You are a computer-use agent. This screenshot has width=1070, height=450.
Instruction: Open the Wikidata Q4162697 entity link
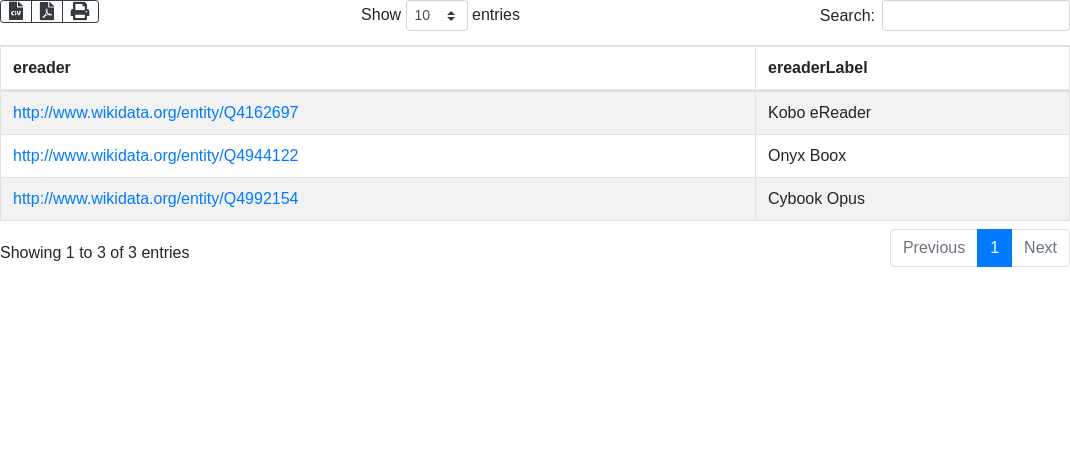(155, 113)
